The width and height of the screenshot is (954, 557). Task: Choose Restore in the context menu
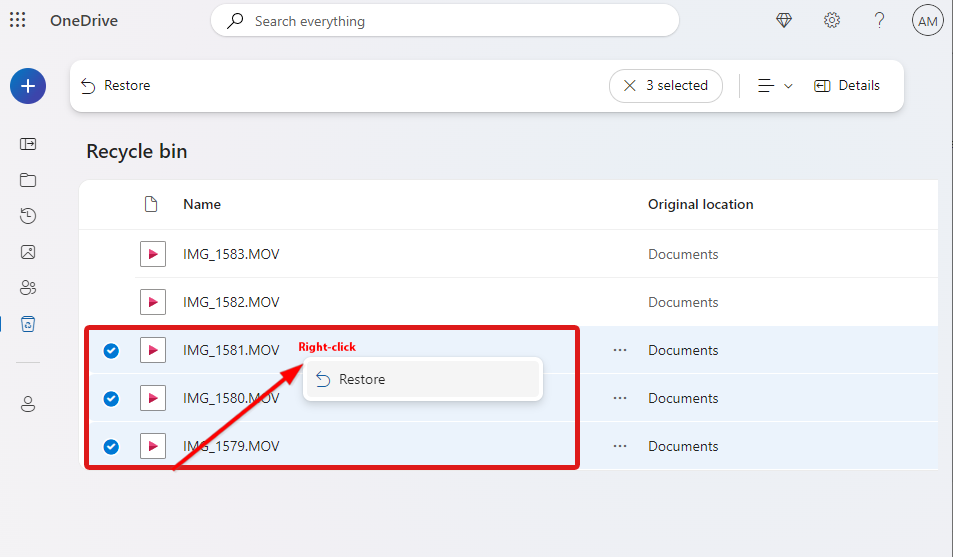click(423, 379)
